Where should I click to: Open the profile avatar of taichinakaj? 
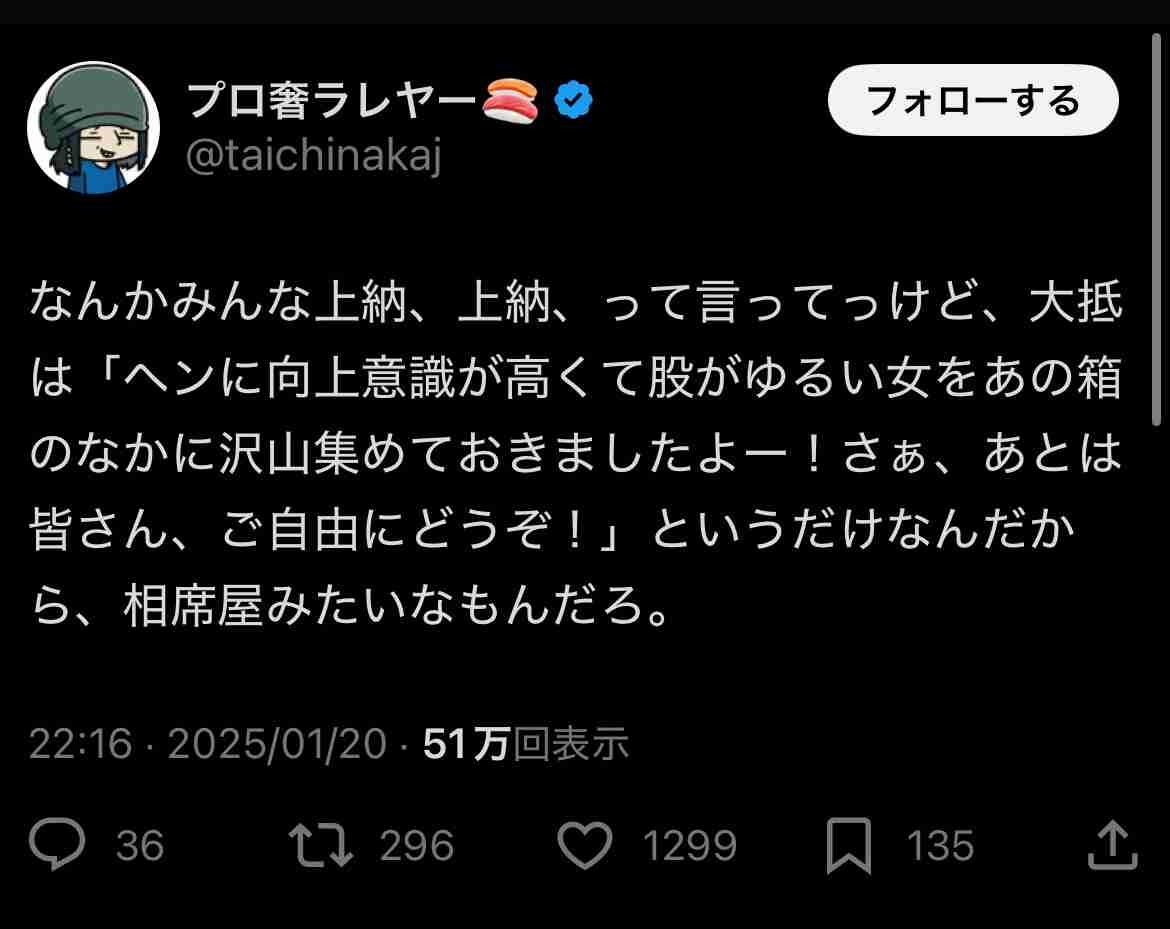93,128
